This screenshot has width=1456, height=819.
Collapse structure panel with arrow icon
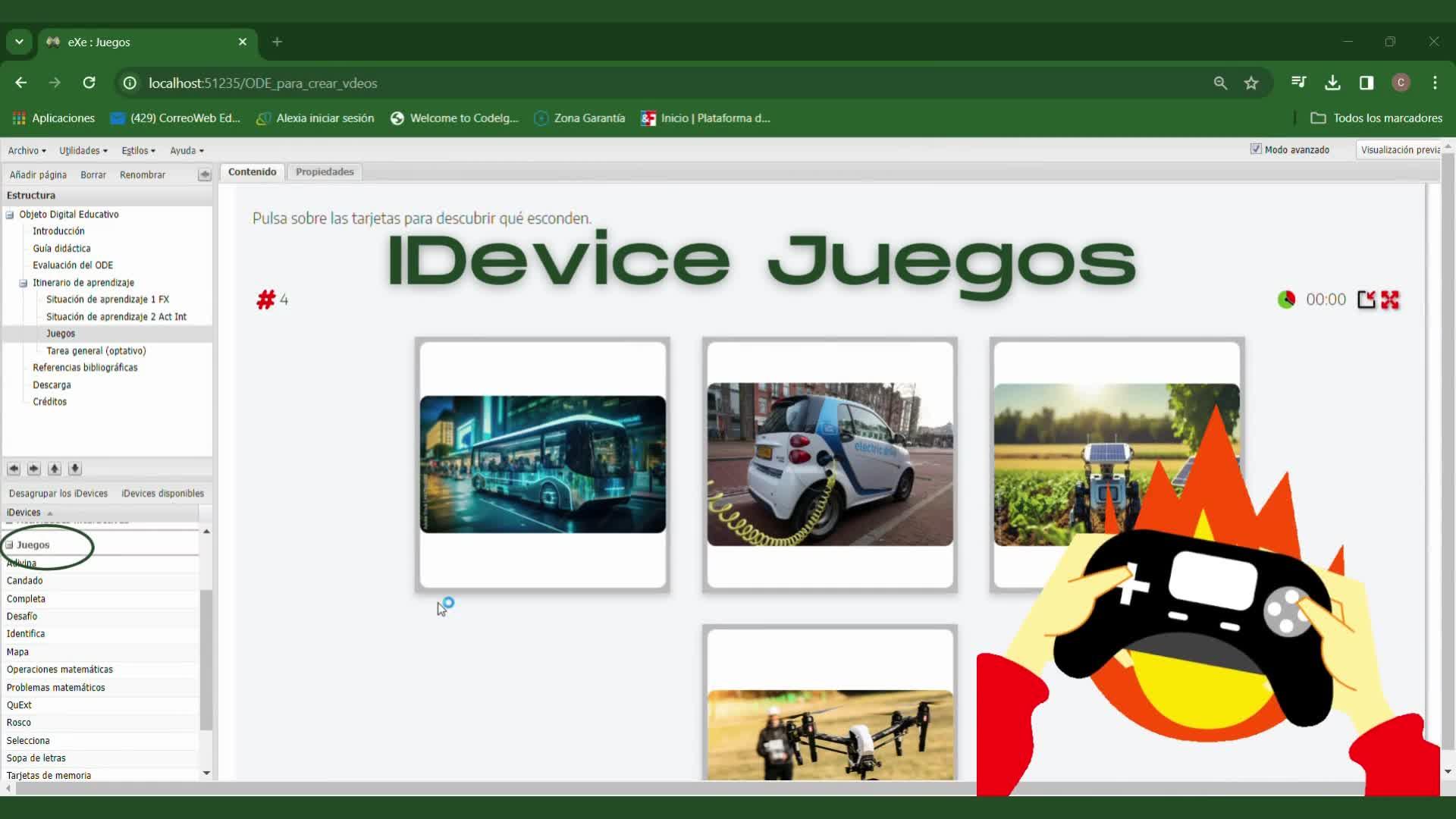tap(204, 175)
